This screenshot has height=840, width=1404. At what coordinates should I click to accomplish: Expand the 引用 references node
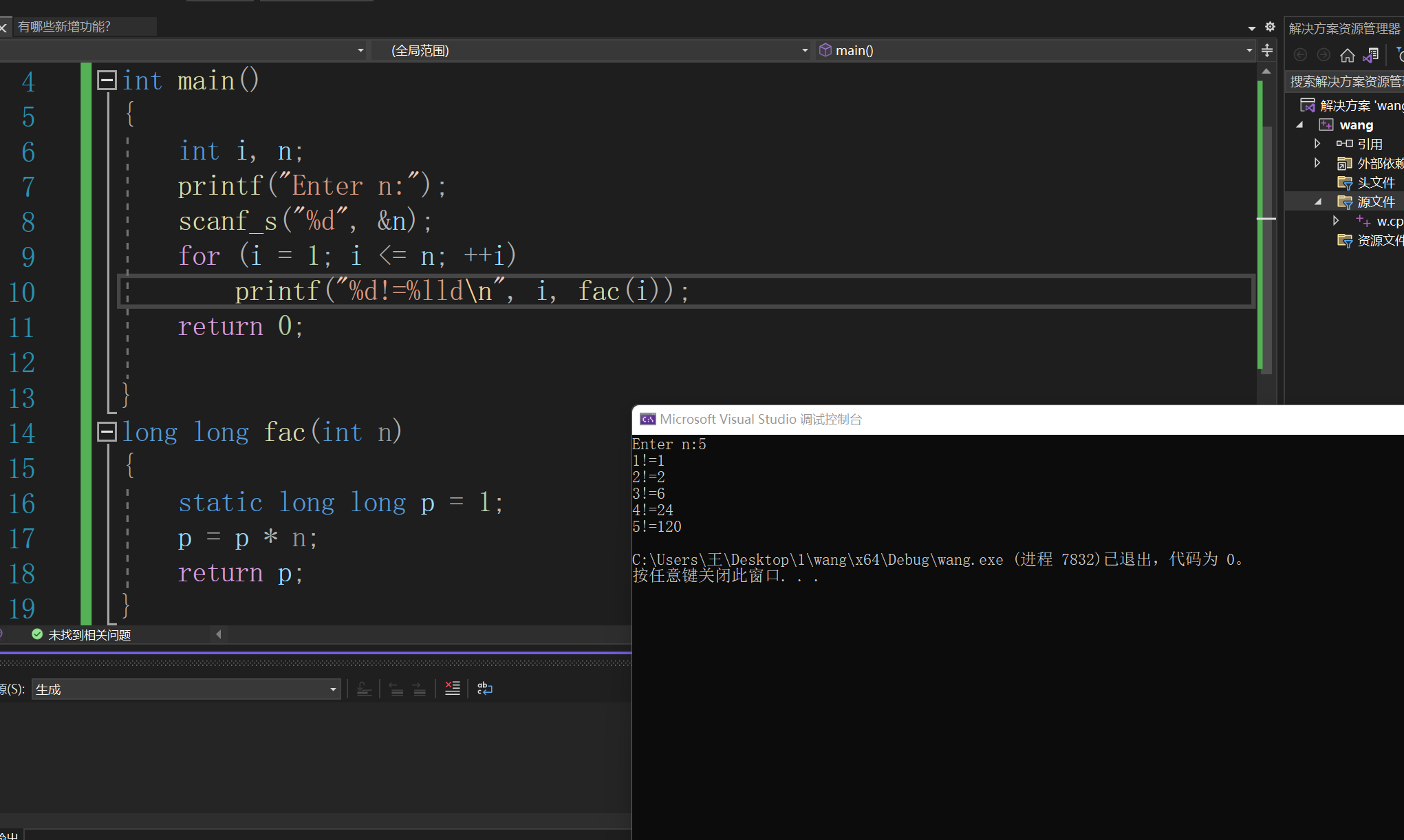coord(1317,144)
